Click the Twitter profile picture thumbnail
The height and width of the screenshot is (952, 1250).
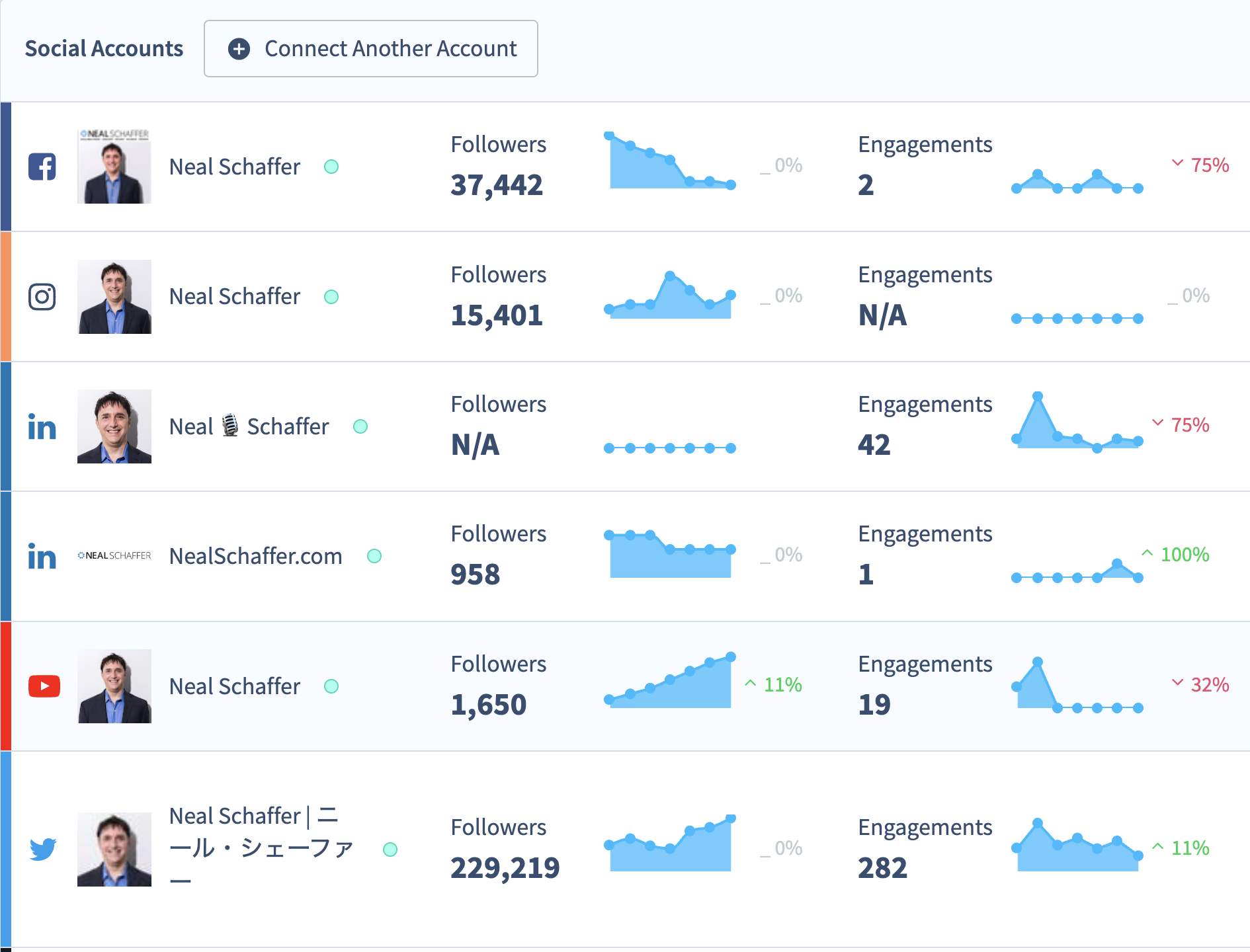[x=114, y=848]
